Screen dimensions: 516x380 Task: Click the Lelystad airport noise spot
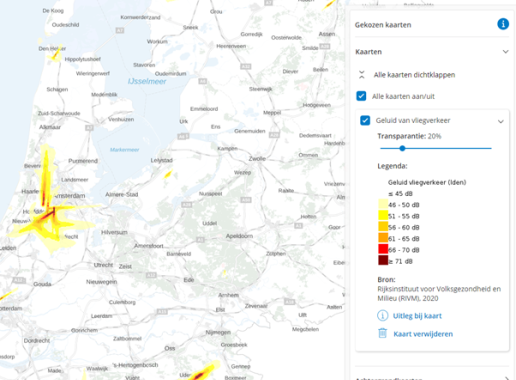[168, 174]
